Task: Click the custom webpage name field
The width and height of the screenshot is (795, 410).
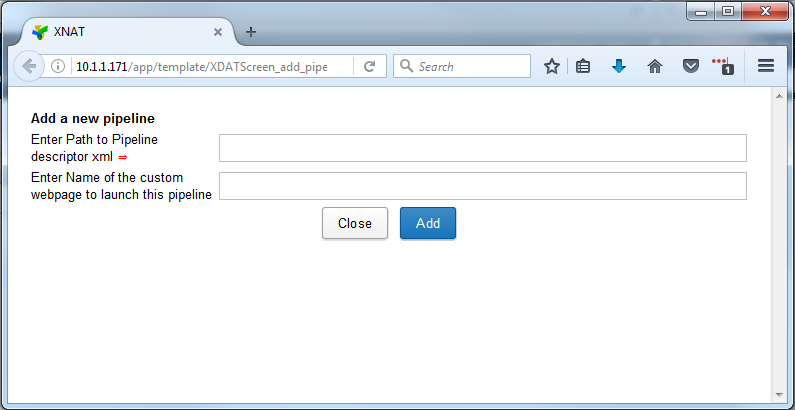Action: pos(482,186)
